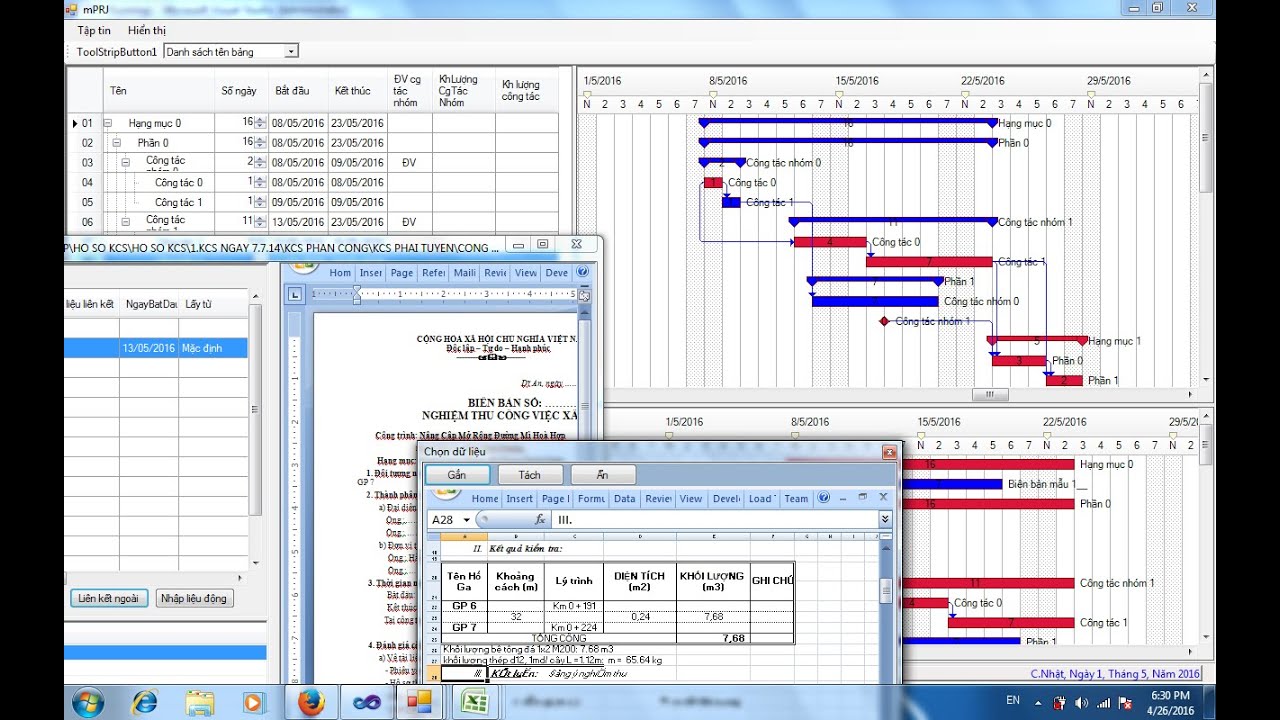This screenshot has width=1280, height=720.
Task: Toggle the Word ruler view icon
Action: pos(585,295)
